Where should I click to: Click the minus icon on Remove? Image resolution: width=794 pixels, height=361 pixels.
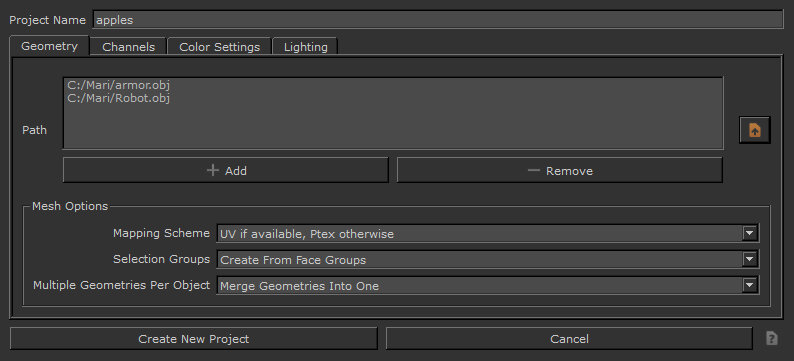click(x=534, y=171)
